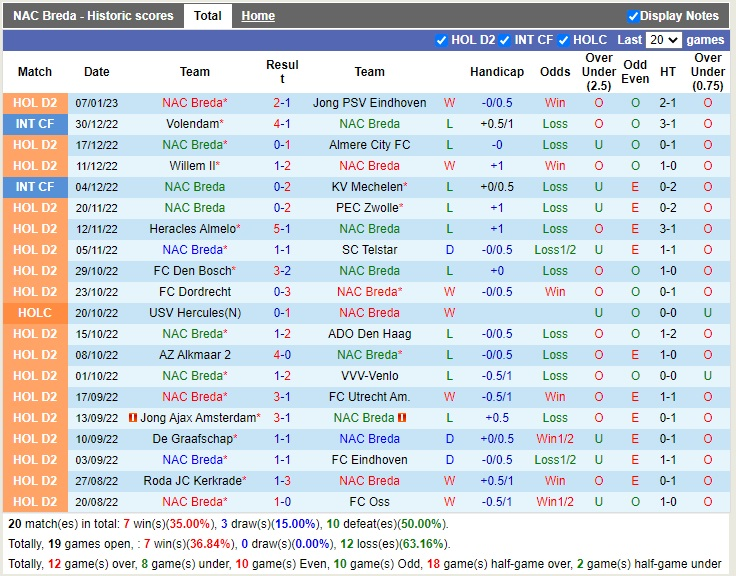This screenshot has width=736, height=576.
Task: Uncheck the HOL D2 league filter
Action: click(x=441, y=40)
